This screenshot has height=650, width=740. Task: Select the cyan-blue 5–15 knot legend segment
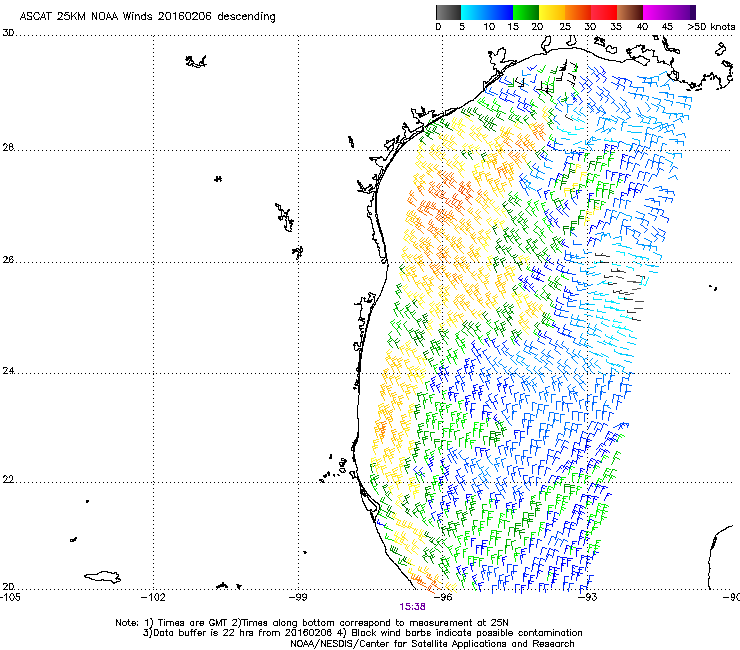(487, 12)
